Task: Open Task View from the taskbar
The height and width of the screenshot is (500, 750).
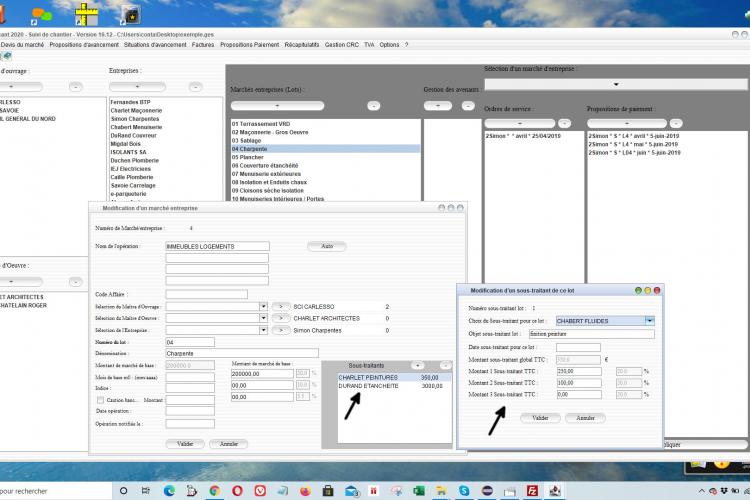Action: pyautogui.click(x=146, y=491)
